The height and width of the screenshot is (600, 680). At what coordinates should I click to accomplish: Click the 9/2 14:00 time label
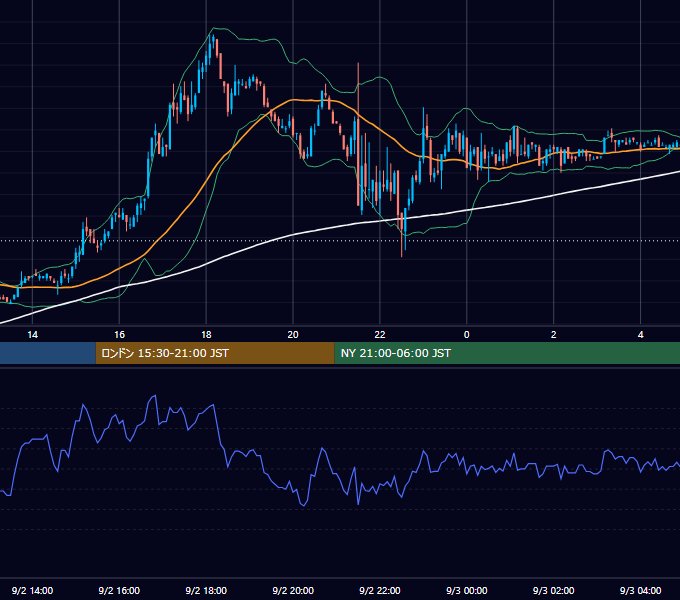(x=33, y=590)
